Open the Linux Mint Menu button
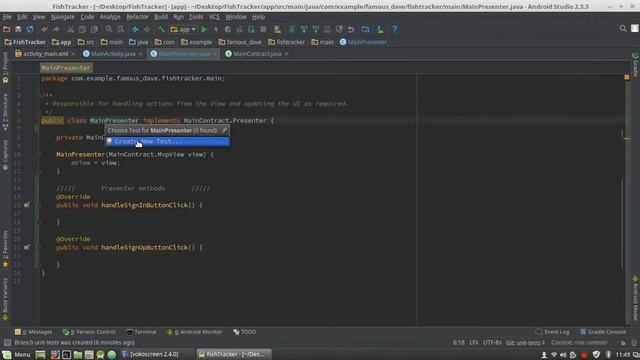This screenshot has width=640, height=360. pyautogui.click(x=16, y=354)
